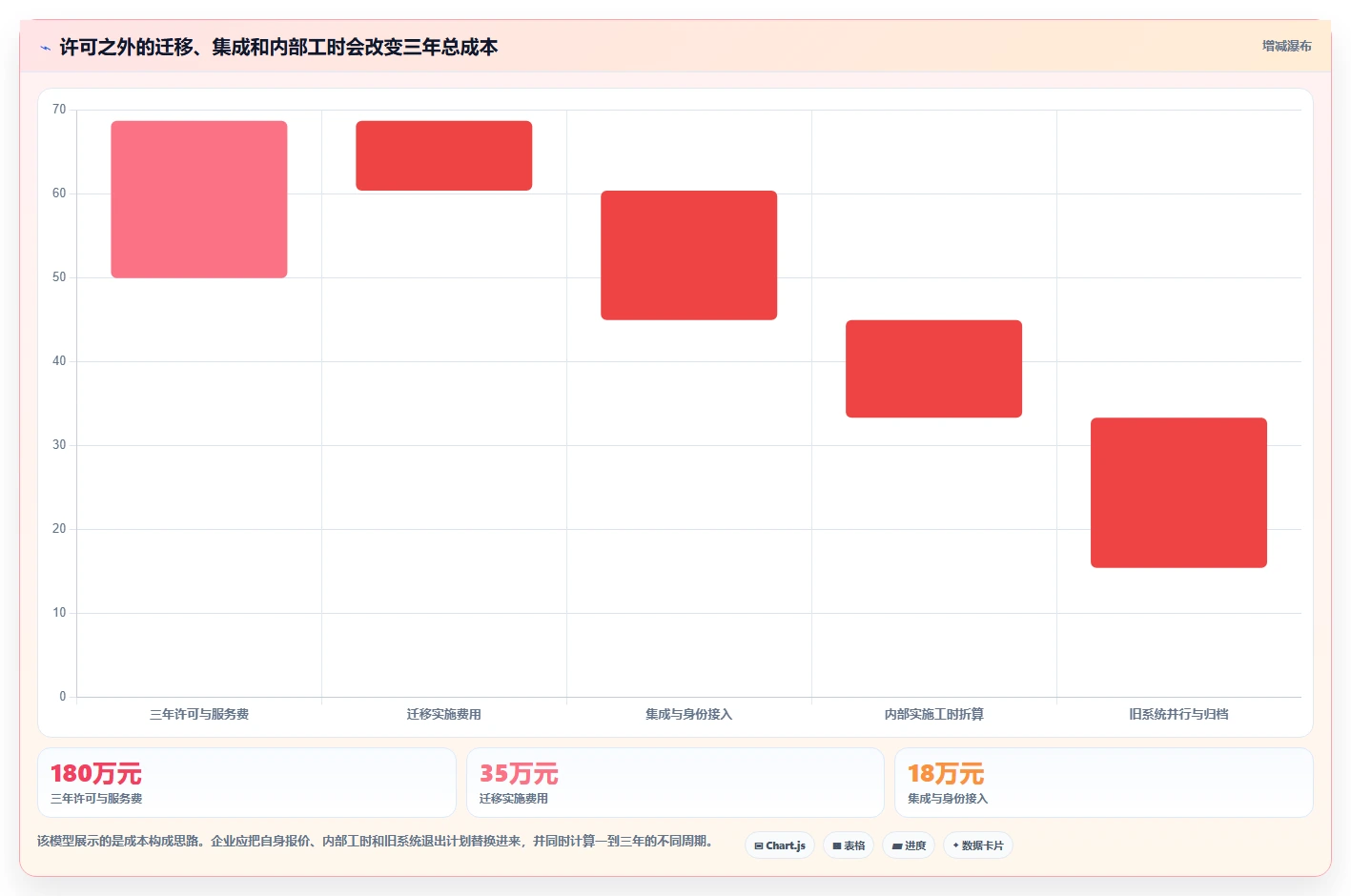The image size is (1351, 896).
Task: Click axis label 内部实施工时折算
Action: click(x=934, y=714)
